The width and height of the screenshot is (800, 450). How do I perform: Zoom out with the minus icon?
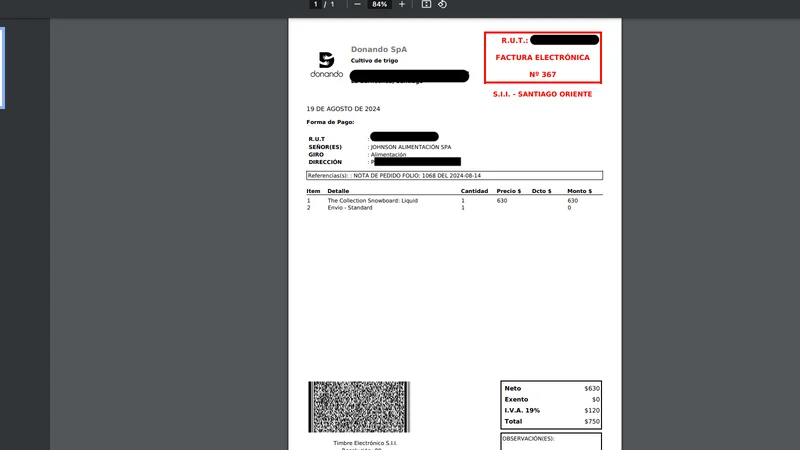tap(357, 4)
